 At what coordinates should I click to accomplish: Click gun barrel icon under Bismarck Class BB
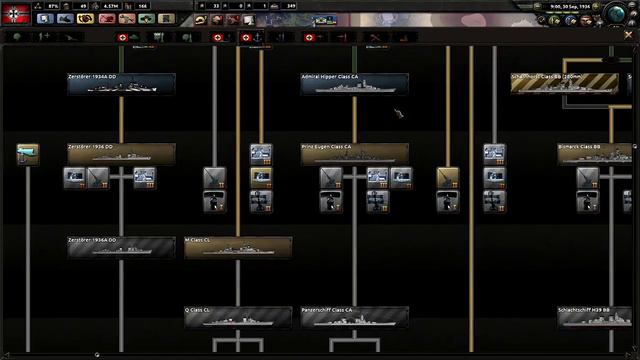(x=587, y=178)
